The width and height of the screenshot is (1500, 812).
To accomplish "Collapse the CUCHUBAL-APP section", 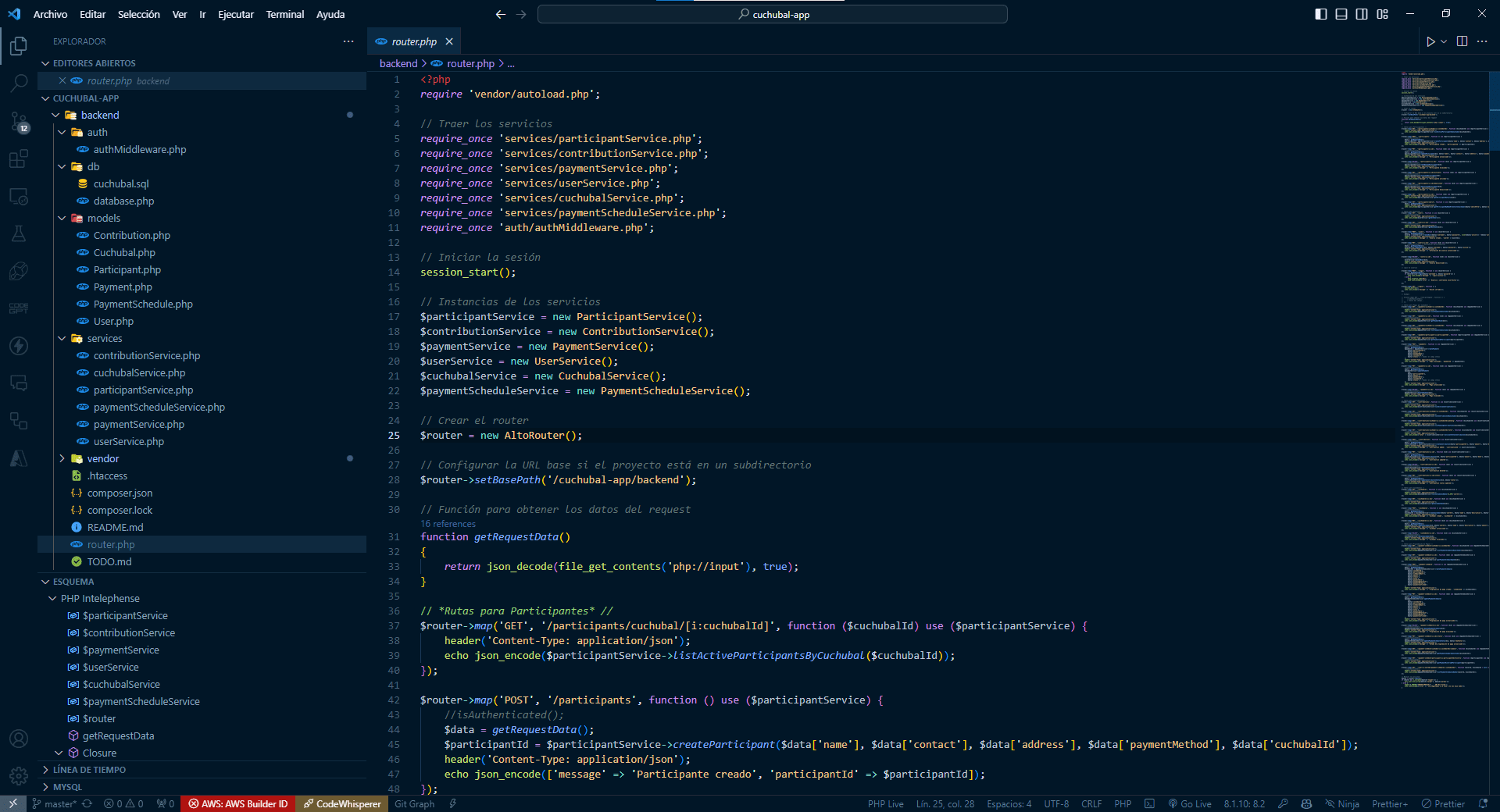I will coord(202,98).
